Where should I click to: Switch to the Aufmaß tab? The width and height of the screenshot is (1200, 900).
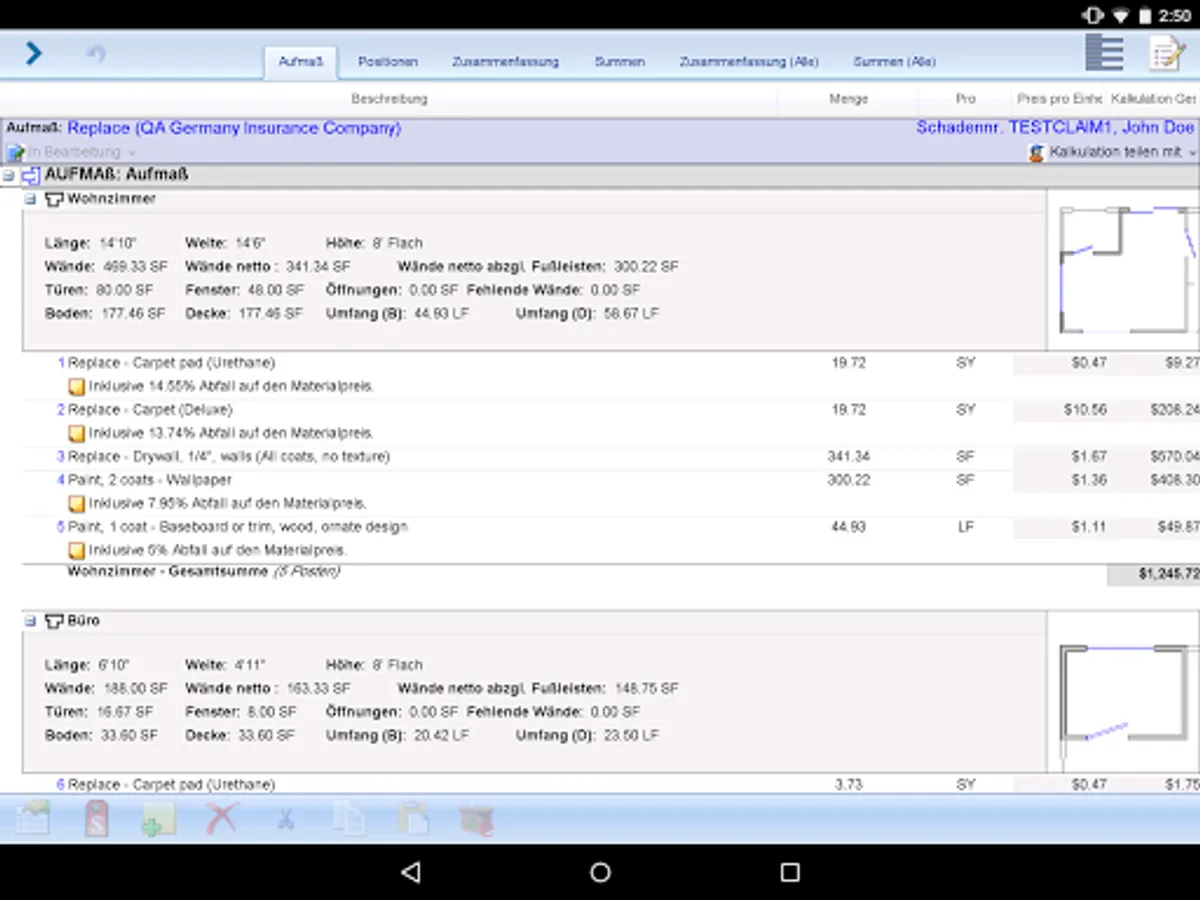[301, 62]
